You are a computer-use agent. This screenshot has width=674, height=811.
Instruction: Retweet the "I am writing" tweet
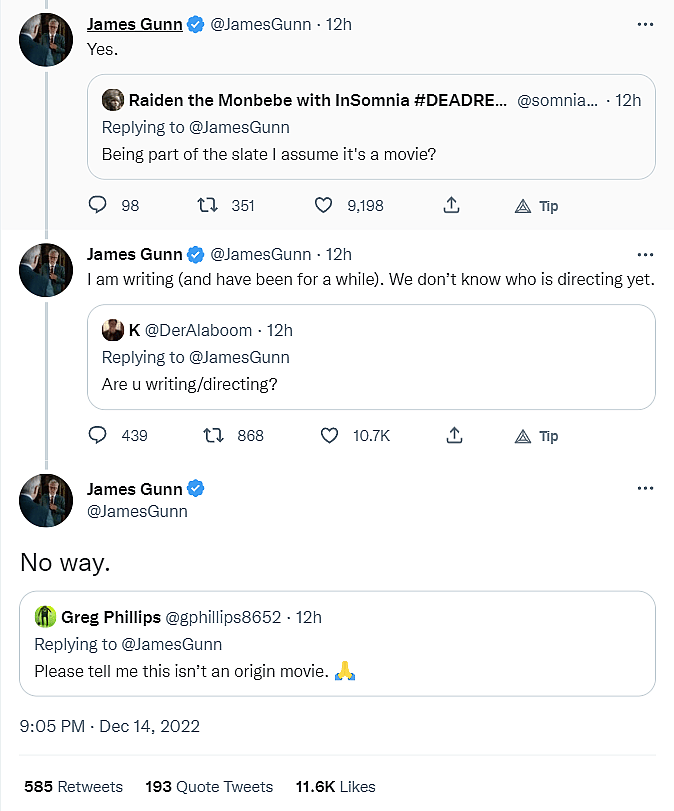point(213,435)
